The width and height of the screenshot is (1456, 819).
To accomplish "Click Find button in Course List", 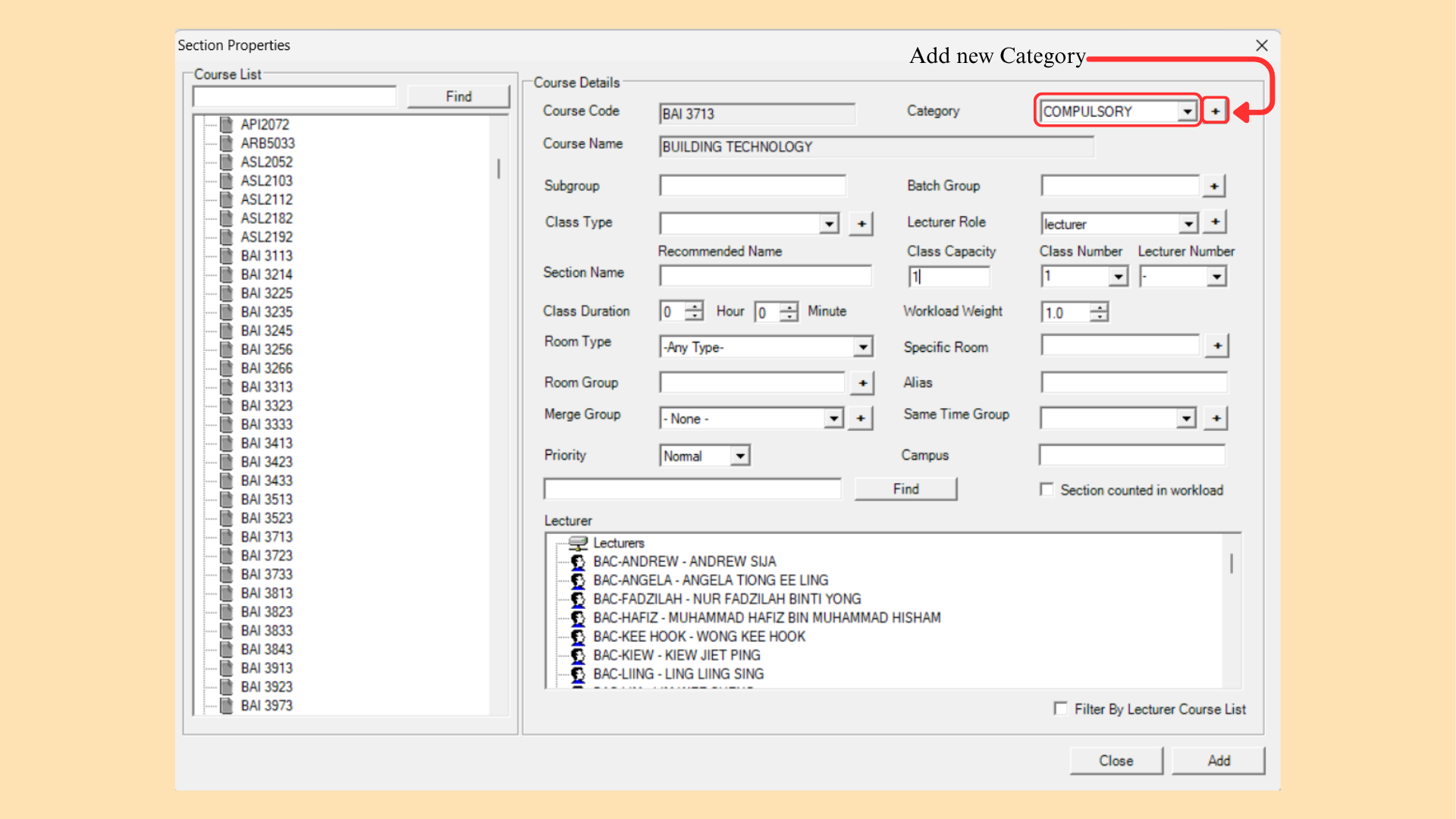I will click(x=458, y=96).
